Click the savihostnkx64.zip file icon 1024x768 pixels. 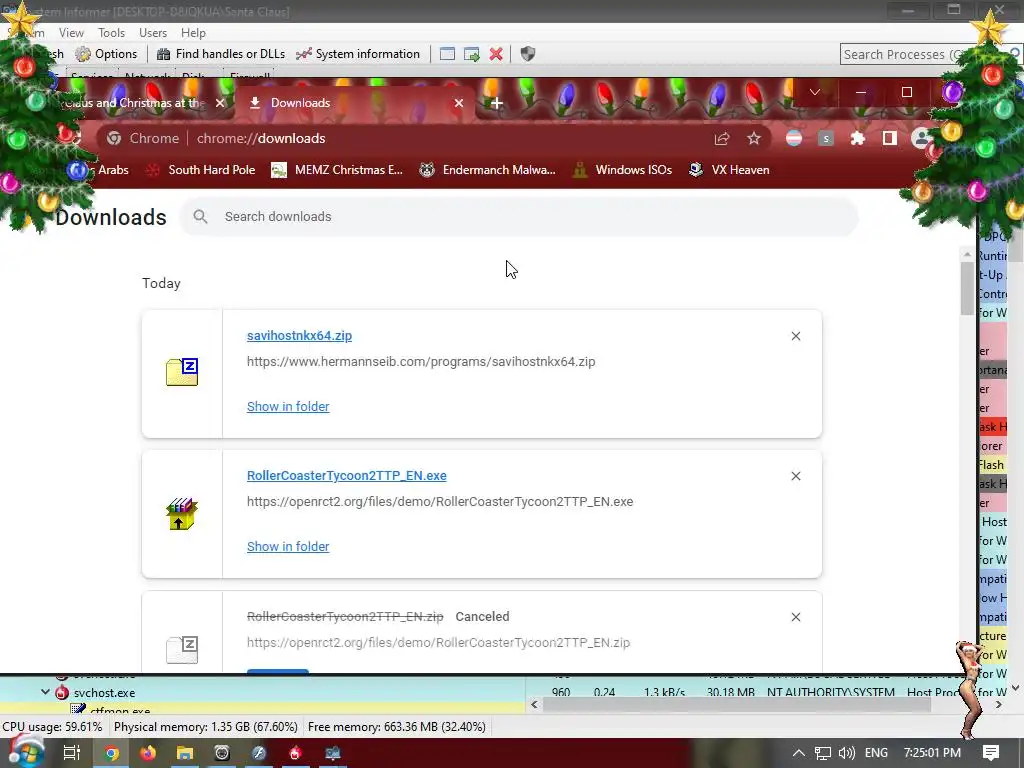tap(182, 372)
